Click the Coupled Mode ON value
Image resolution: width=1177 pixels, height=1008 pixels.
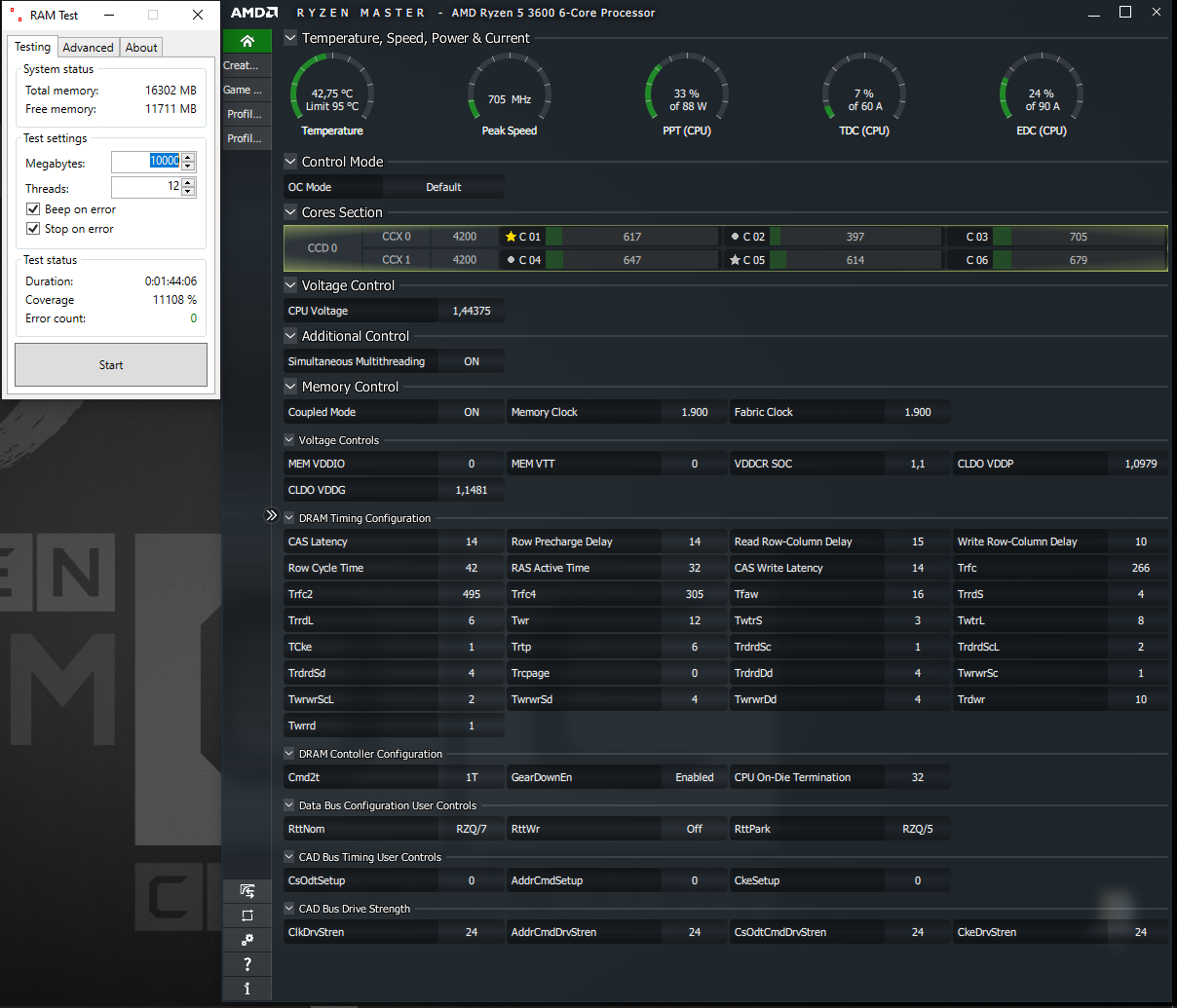pyautogui.click(x=472, y=412)
